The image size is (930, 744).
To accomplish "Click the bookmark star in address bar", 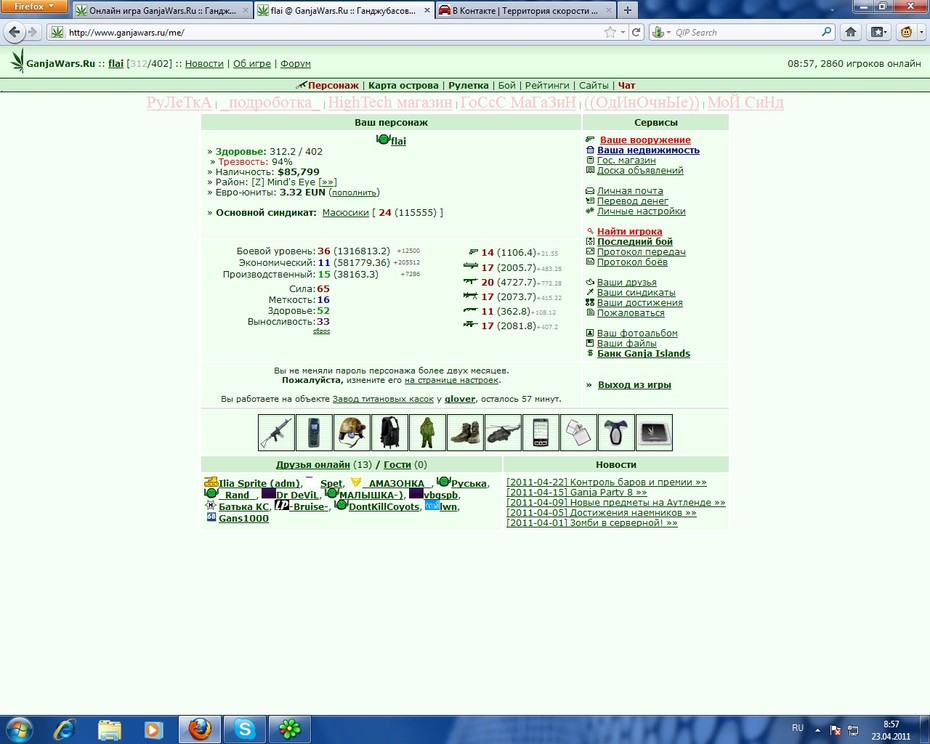I will [610, 32].
